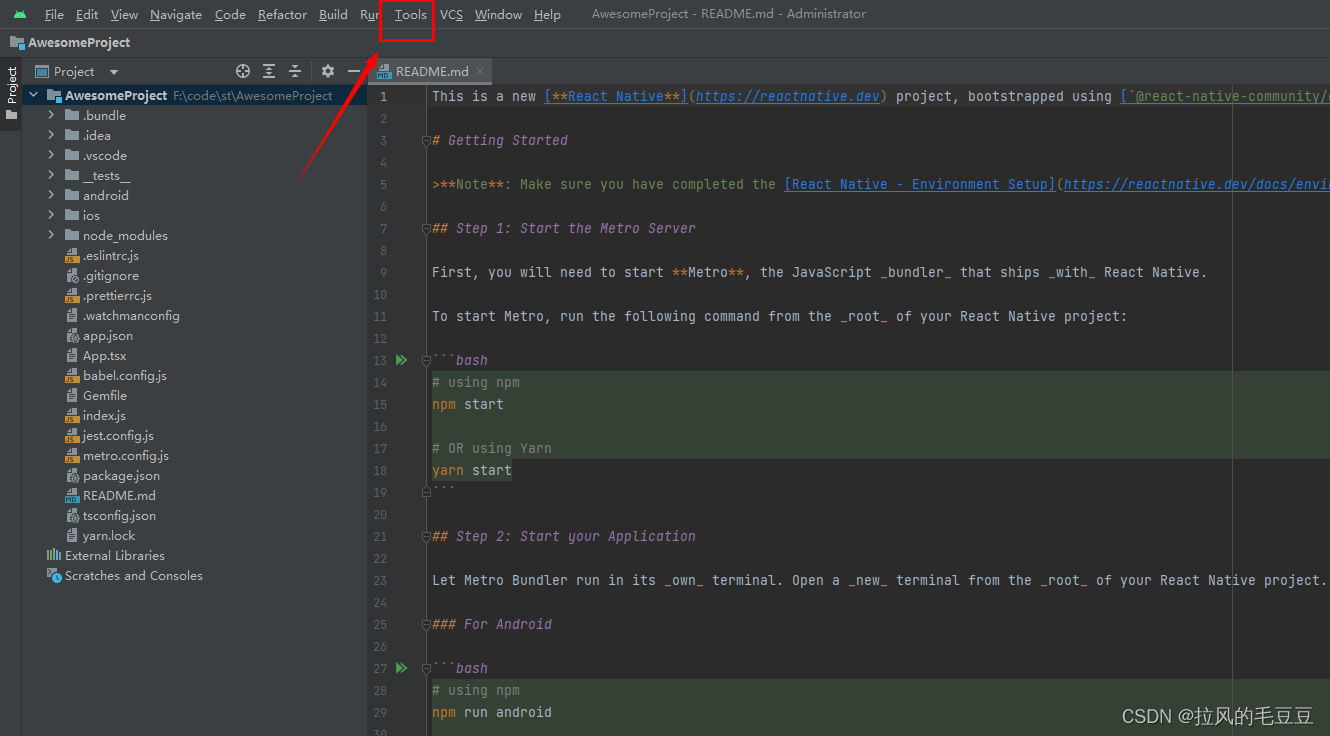
Task: Hide the Project panel with the minus icon
Action: click(353, 71)
